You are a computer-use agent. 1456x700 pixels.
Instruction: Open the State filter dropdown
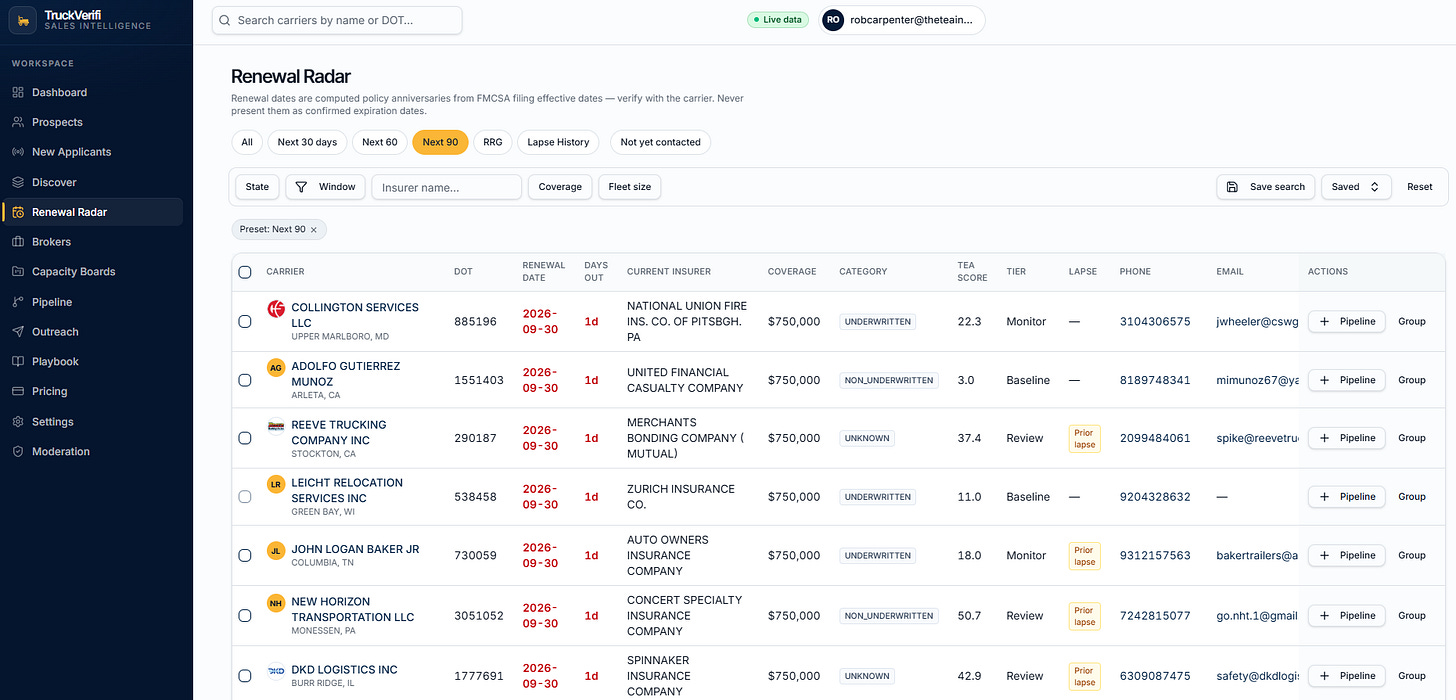pos(257,187)
